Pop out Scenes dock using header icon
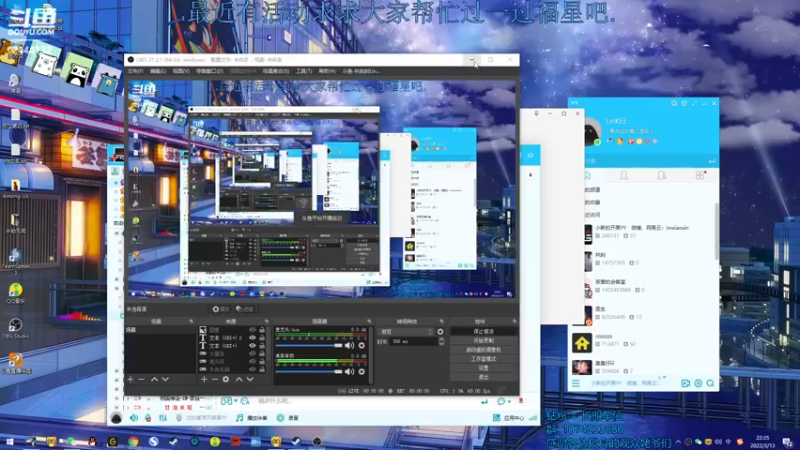This screenshot has width=800, height=450. point(191,321)
